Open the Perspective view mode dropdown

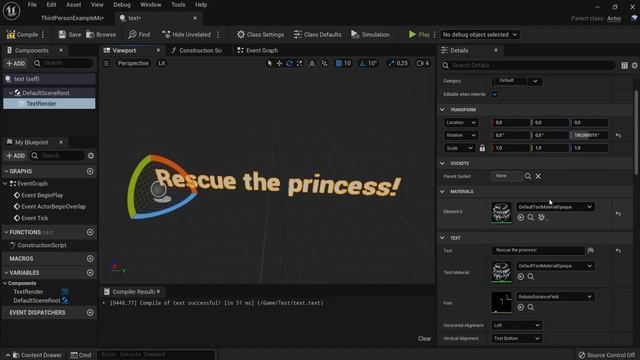(x=133, y=63)
